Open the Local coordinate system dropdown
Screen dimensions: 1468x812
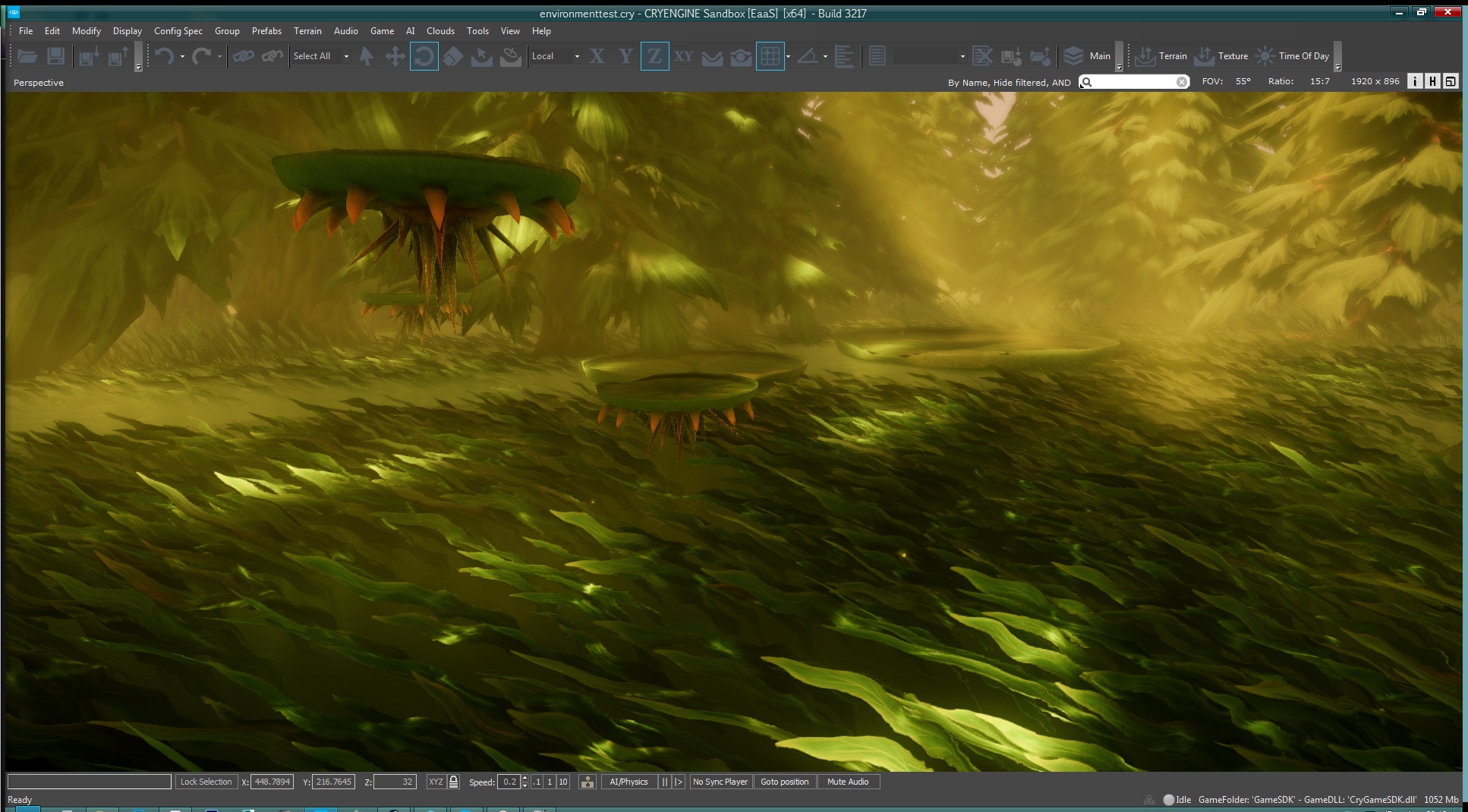556,56
